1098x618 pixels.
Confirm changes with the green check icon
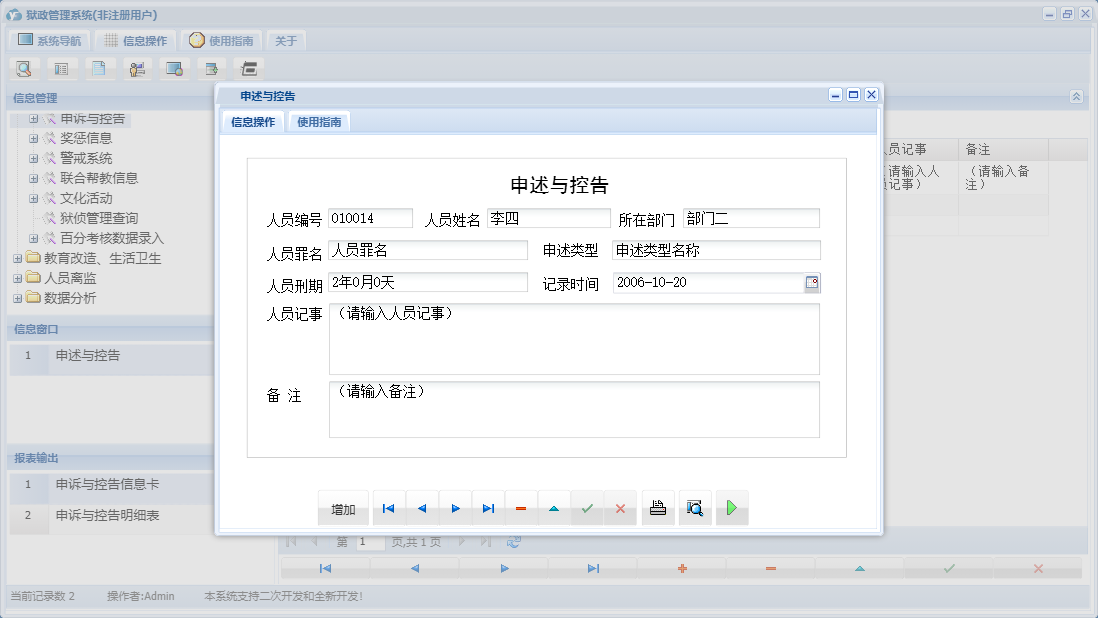(587, 508)
